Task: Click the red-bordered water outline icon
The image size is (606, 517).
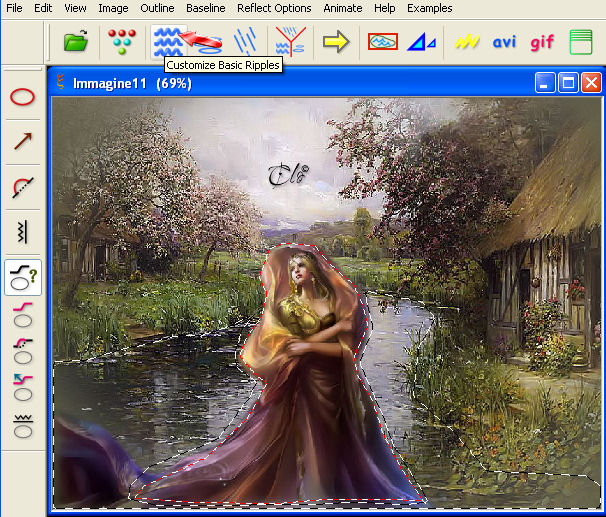Action: pyautogui.click(x=383, y=41)
